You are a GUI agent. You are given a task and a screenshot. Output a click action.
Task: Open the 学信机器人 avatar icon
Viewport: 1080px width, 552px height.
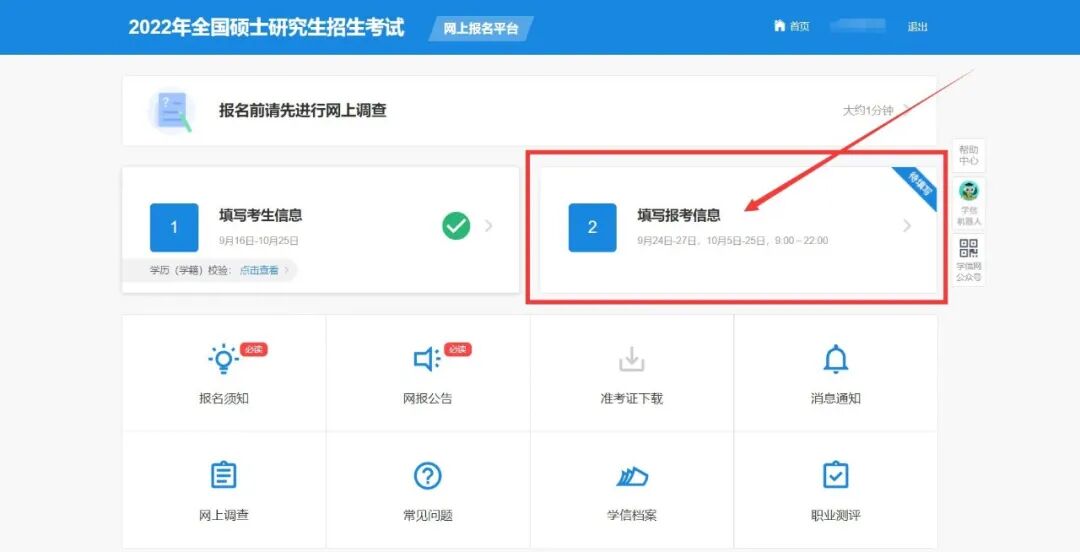coord(968,191)
